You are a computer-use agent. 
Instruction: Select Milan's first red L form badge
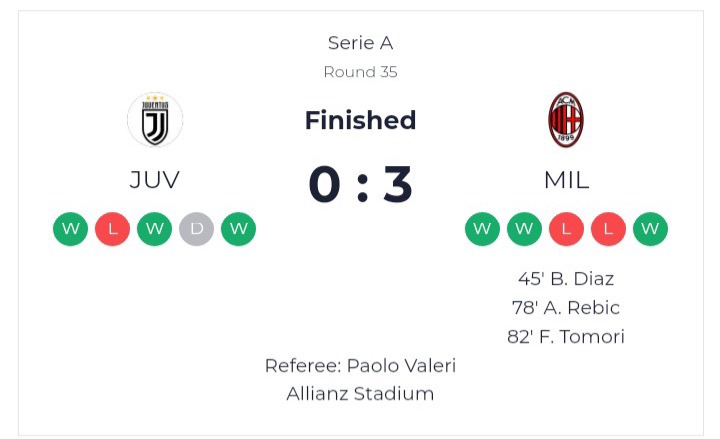[566, 229]
